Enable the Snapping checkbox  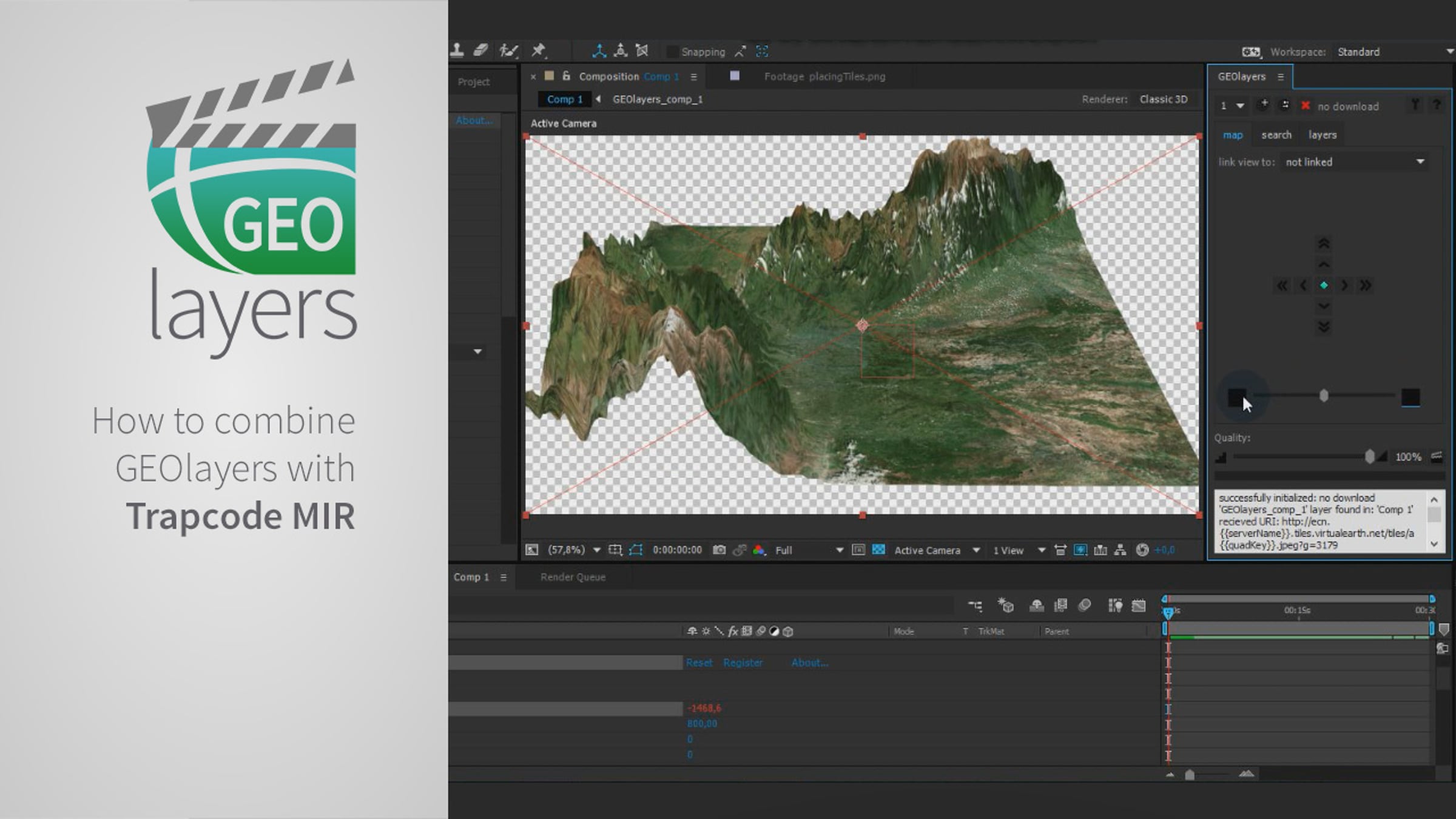[672, 52]
